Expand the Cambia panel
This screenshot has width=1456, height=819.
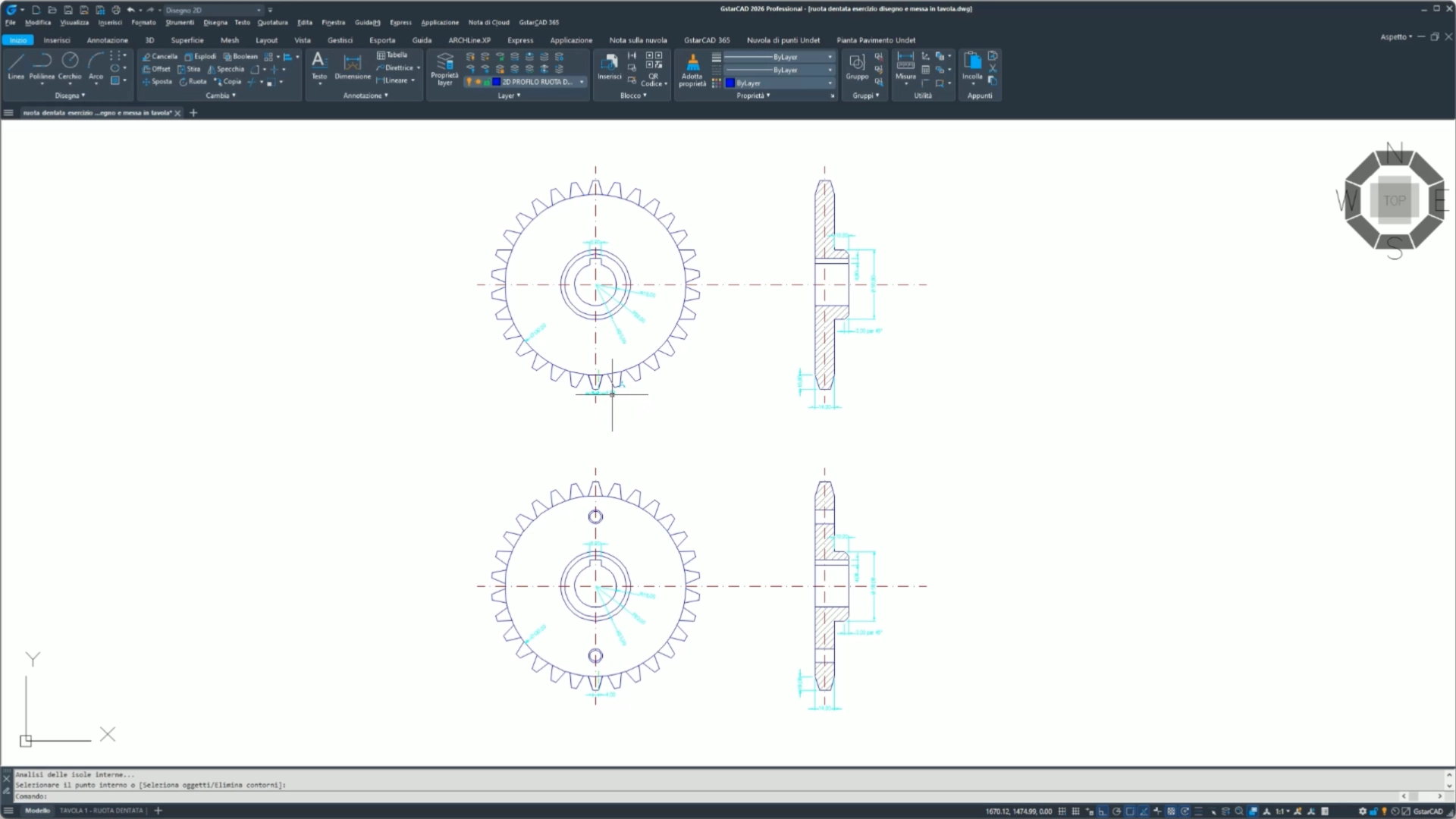[221, 96]
